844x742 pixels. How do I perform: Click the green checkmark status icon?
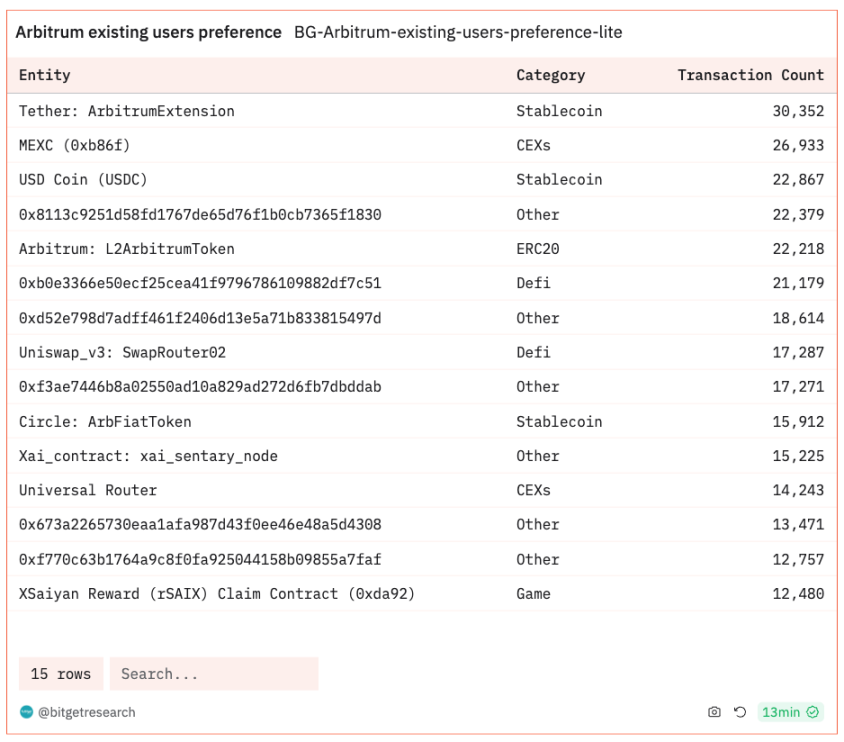point(814,712)
